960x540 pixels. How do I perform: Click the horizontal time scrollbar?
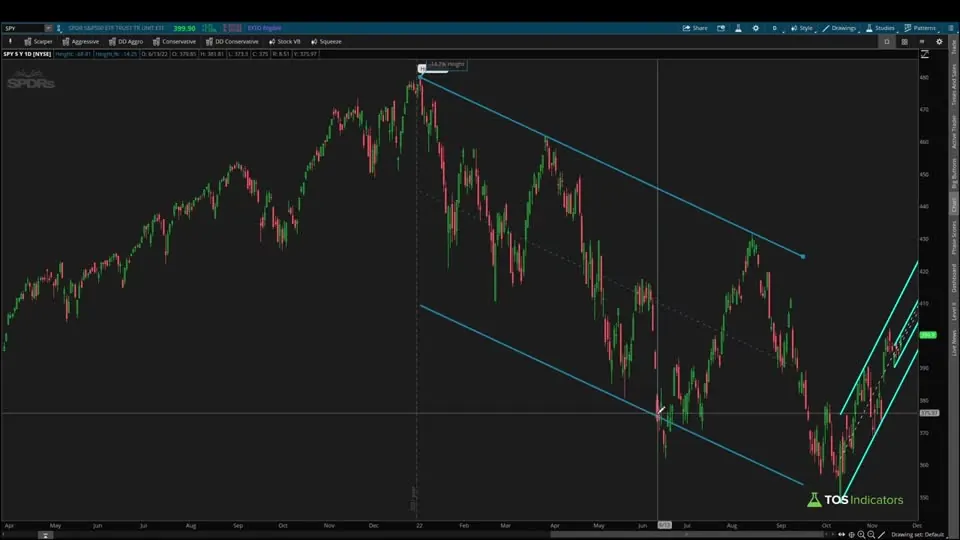click(x=687, y=534)
